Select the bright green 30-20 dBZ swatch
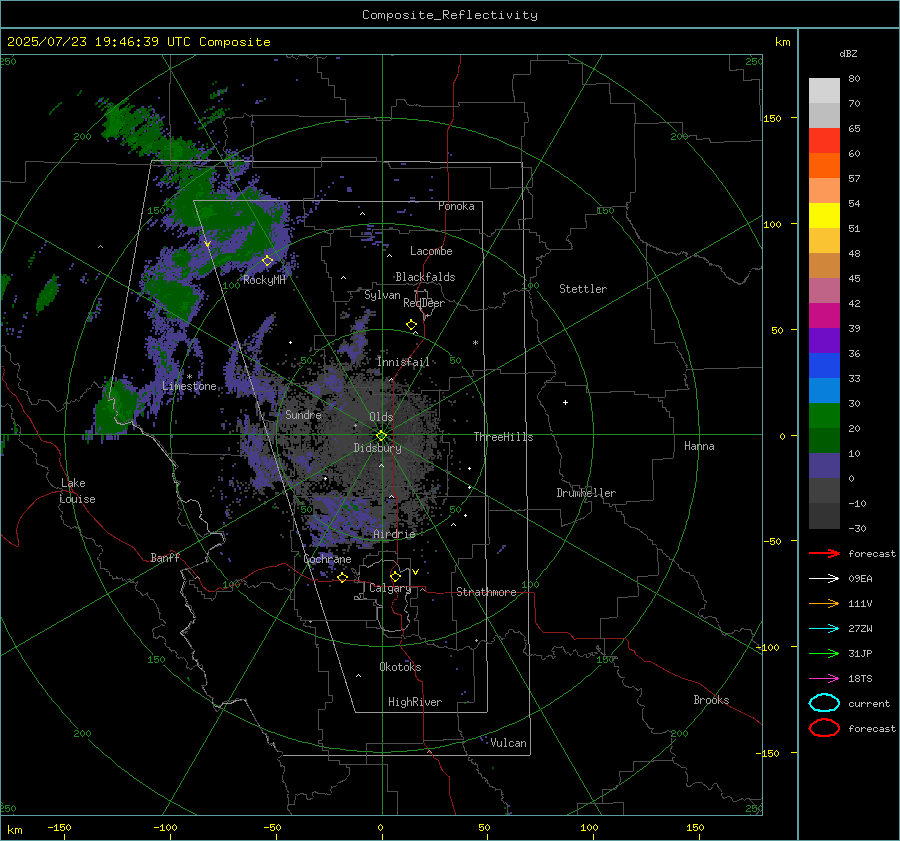Image resolution: width=900 pixels, height=841 pixels. pos(824,416)
